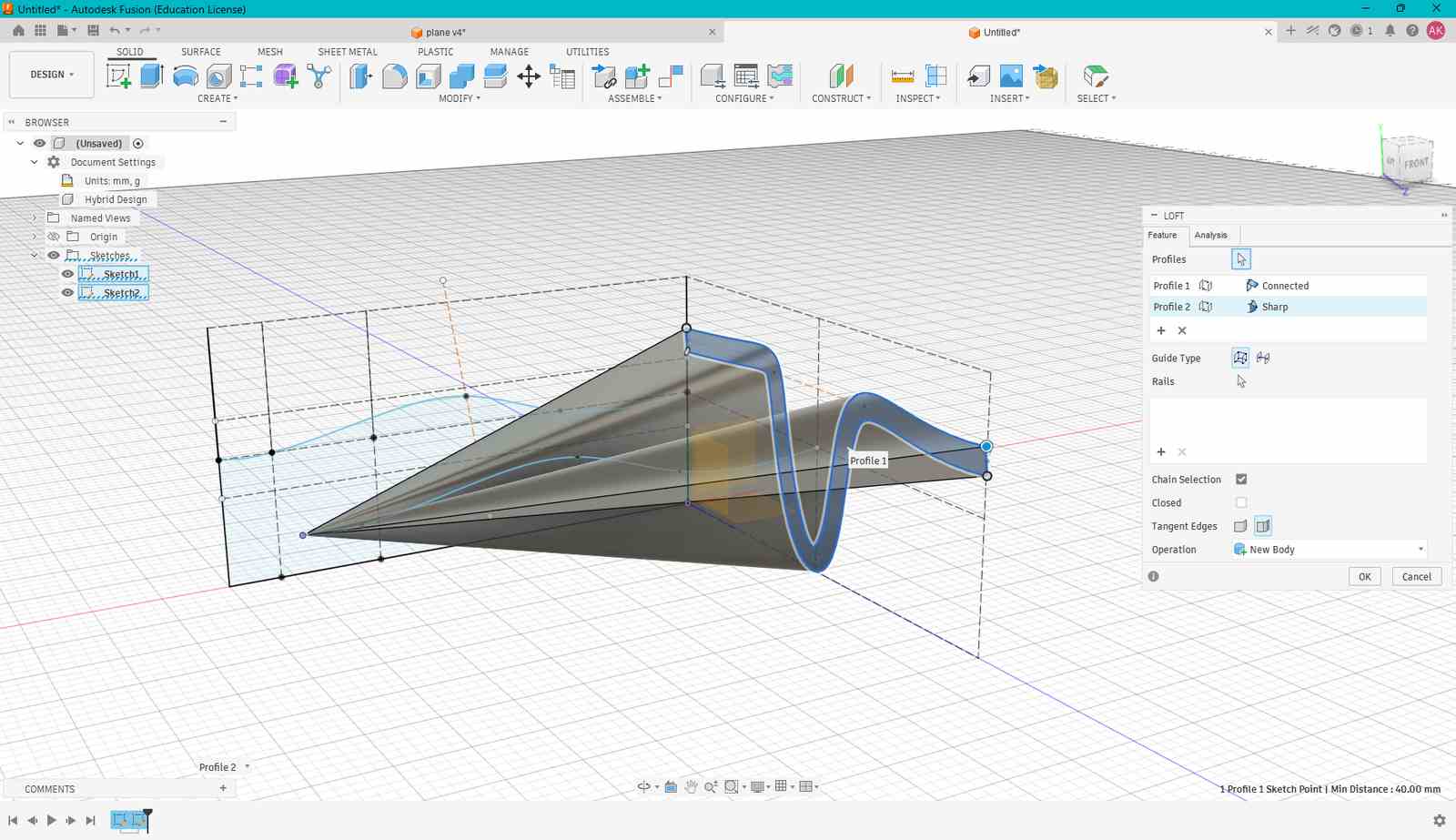Click the New Component icon
Viewport: 1456px width, 840px height.
pyautogui.click(x=637, y=76)
